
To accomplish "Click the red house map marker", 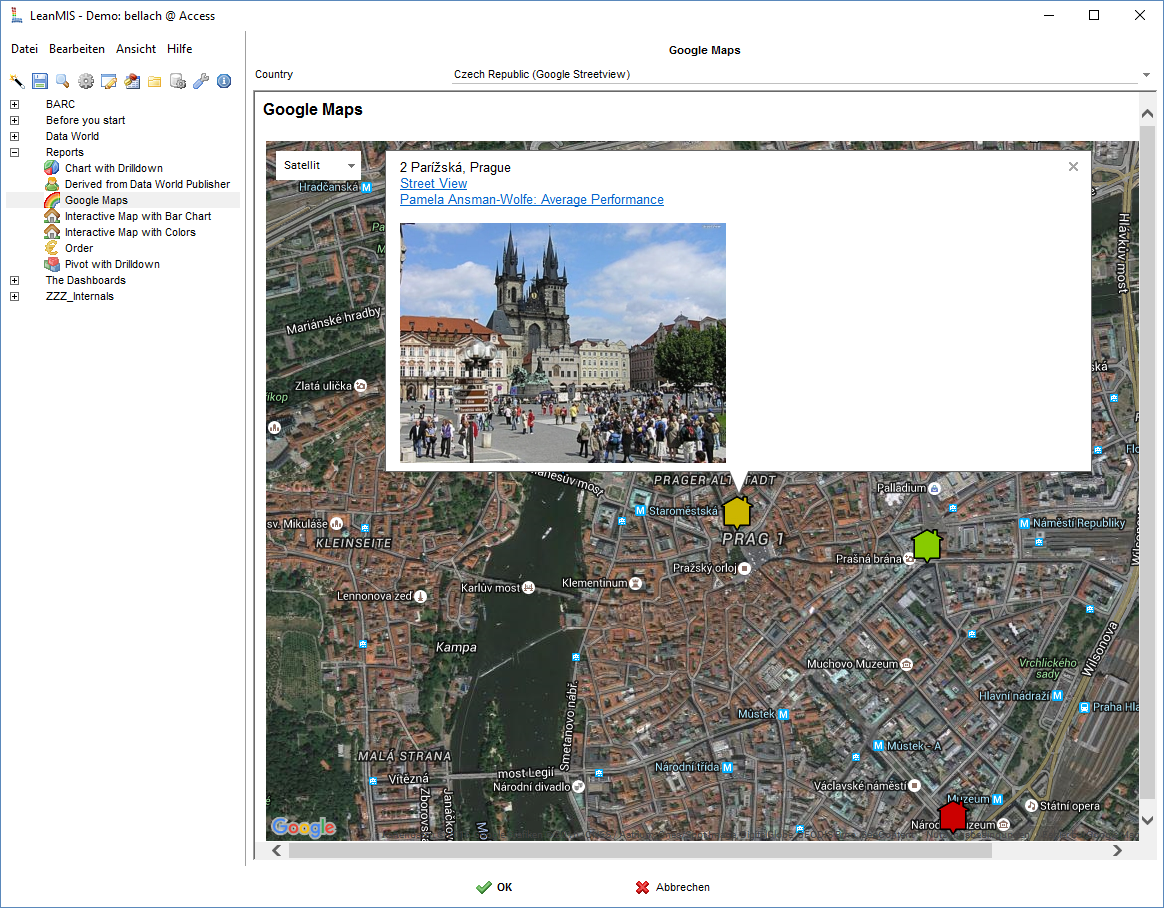I will (953, 815).
